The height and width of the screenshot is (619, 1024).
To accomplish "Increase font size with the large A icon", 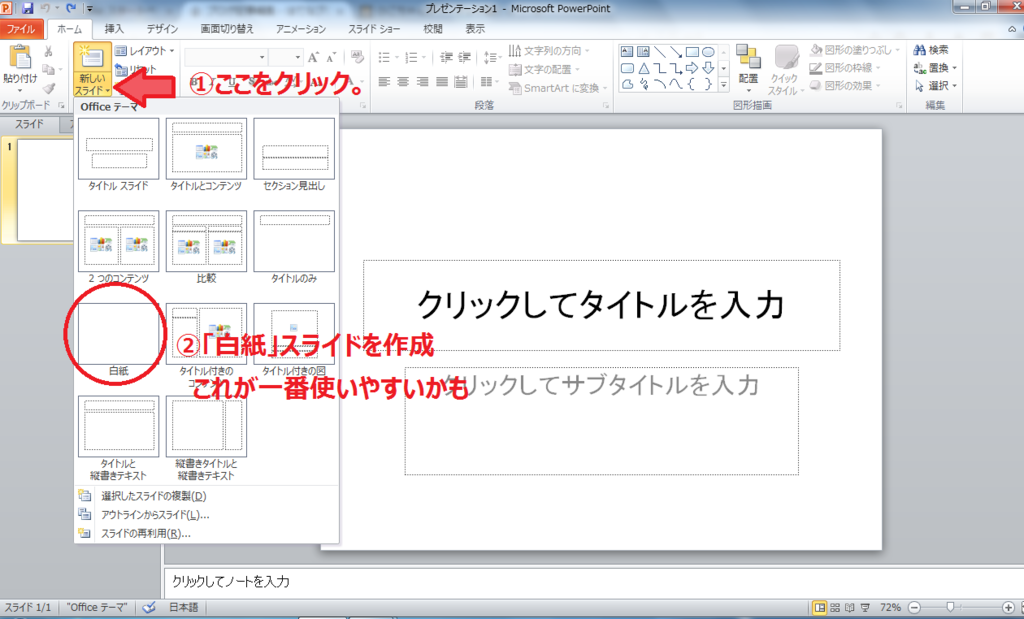I will point(313,57).
